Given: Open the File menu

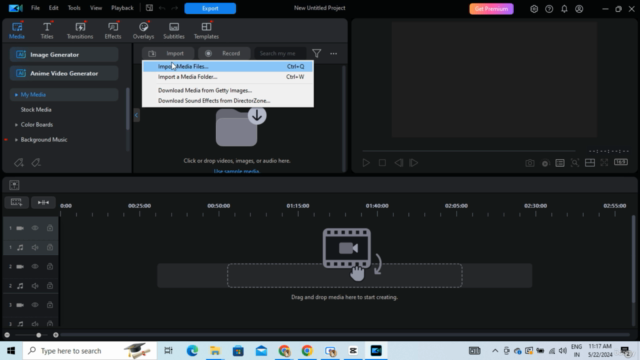Looking at the screenshot, I should tap(36, 8).
